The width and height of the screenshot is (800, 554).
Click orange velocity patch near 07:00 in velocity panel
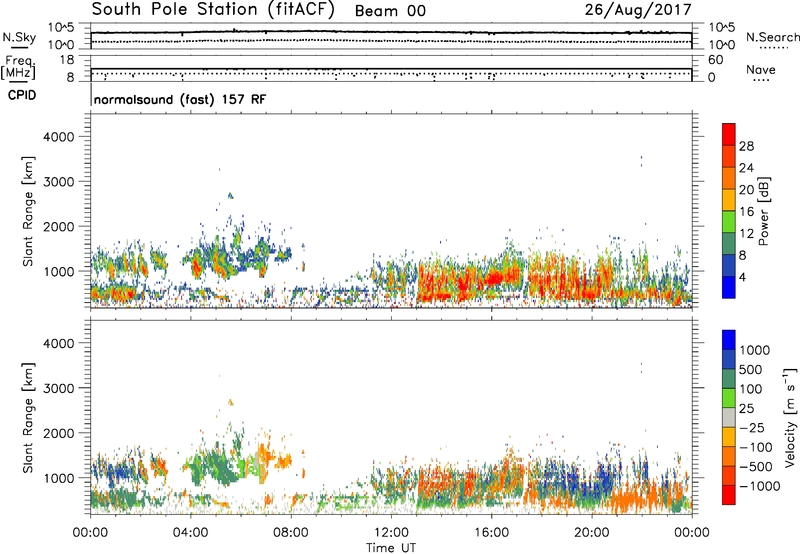pyautogui.click(x=263, y=456)
